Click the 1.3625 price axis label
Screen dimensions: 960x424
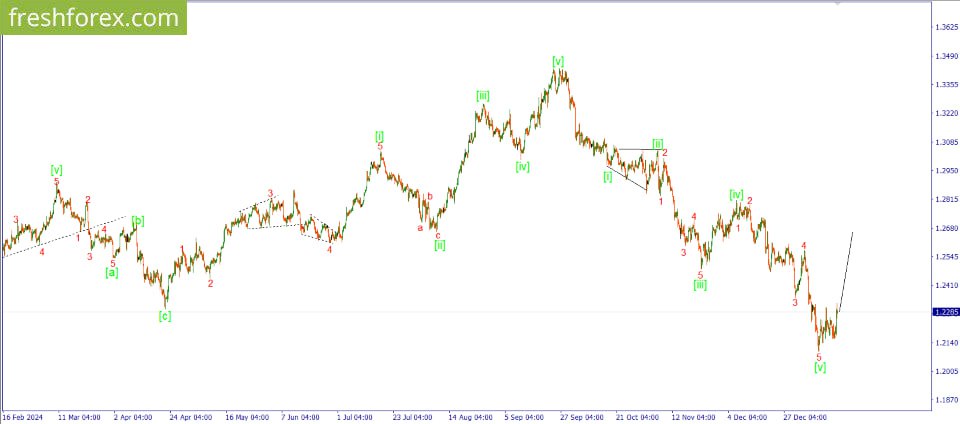(945, 28)
